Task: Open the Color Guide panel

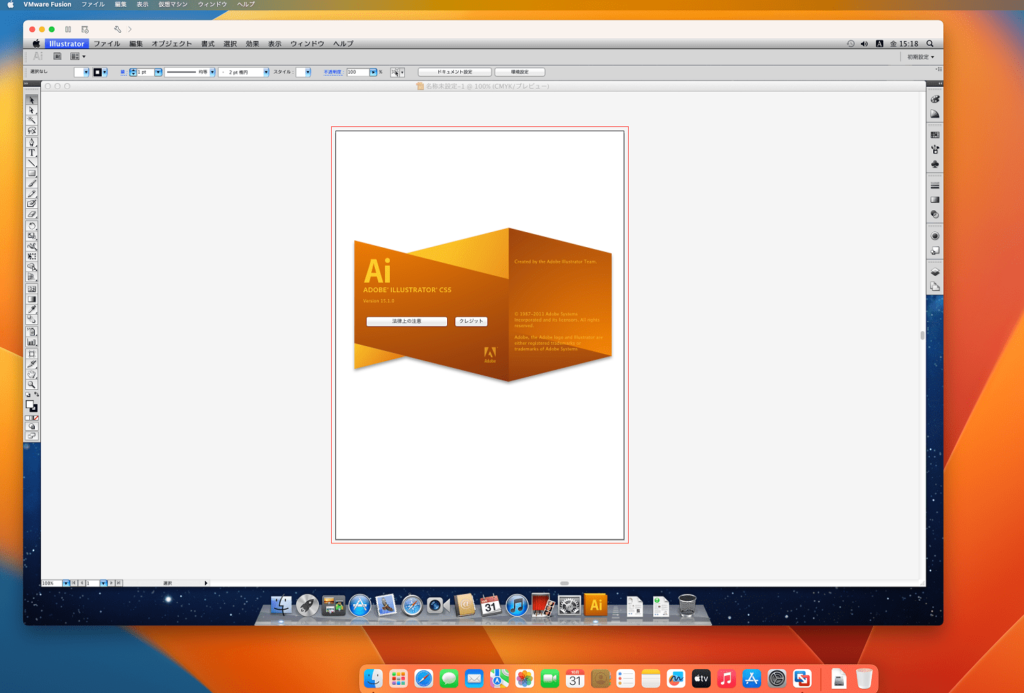Action: (935, 114)
